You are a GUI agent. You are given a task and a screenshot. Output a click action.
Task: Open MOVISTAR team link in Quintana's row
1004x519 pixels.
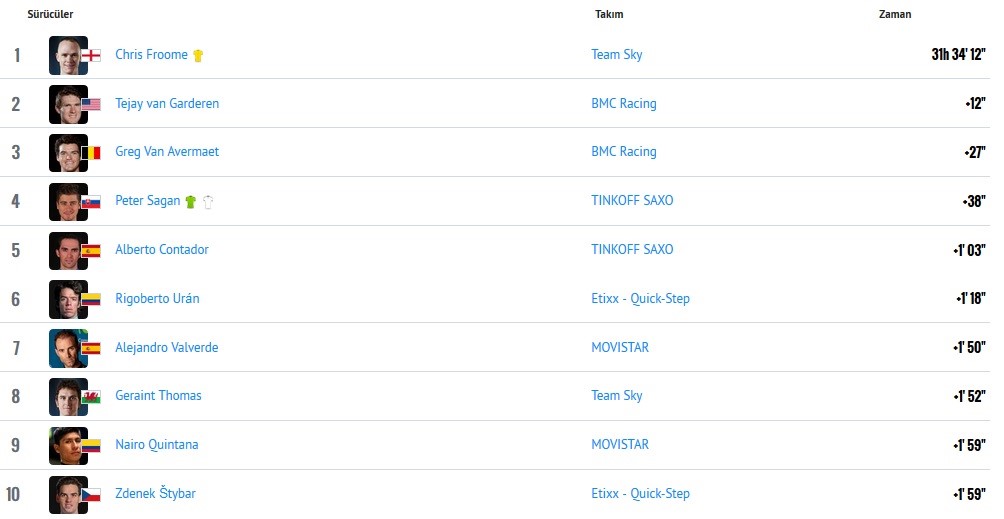(x=620, y=445)
